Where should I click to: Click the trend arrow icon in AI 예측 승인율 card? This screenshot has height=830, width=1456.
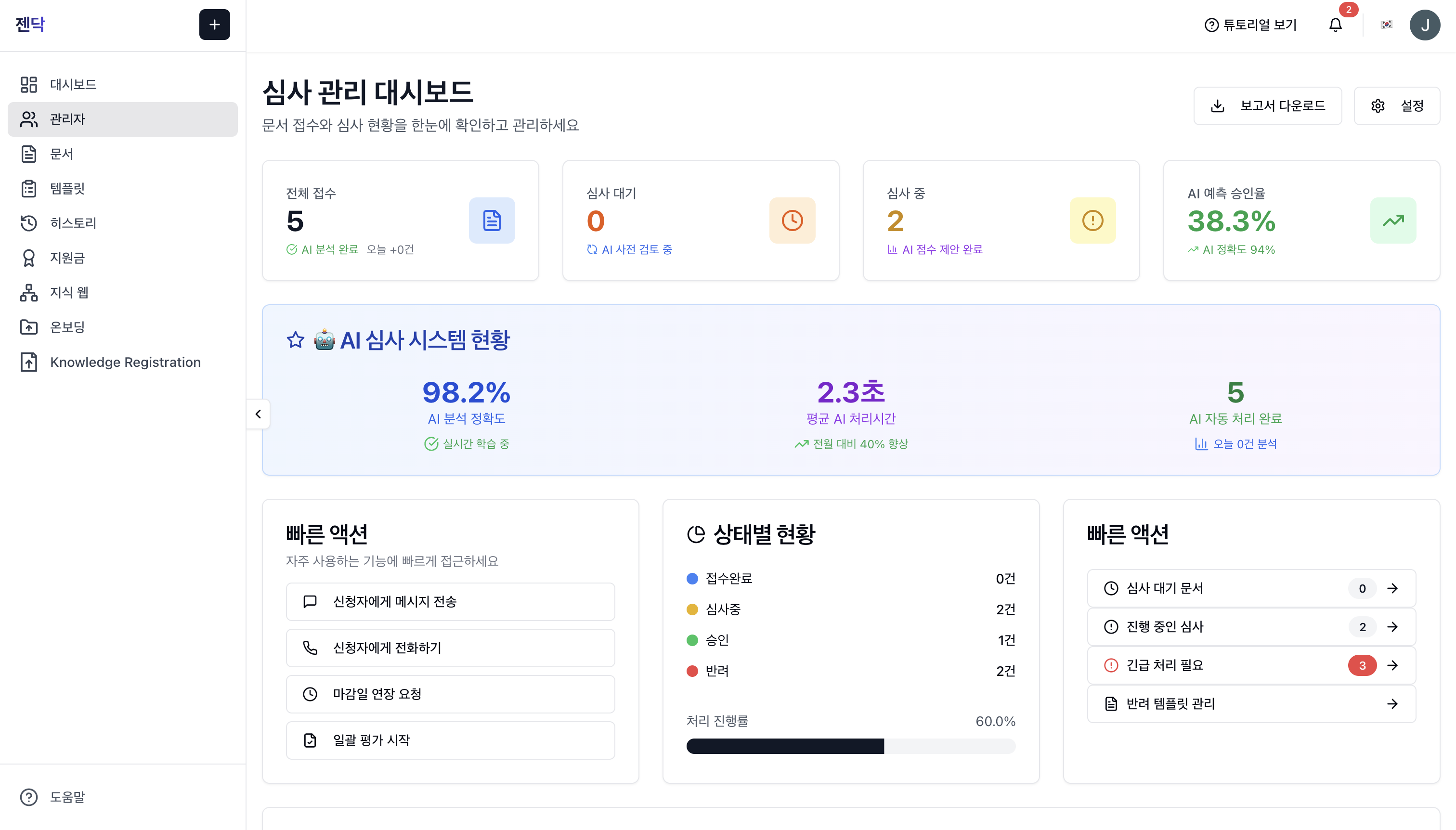coord(1393,220)
